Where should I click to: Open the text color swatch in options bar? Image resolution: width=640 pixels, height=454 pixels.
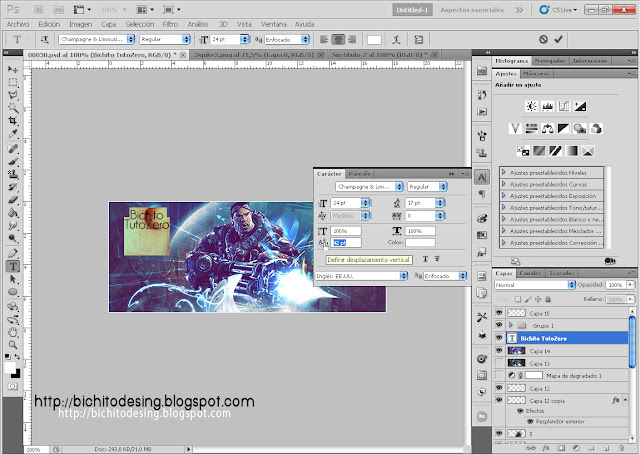[x=374, y=40]
